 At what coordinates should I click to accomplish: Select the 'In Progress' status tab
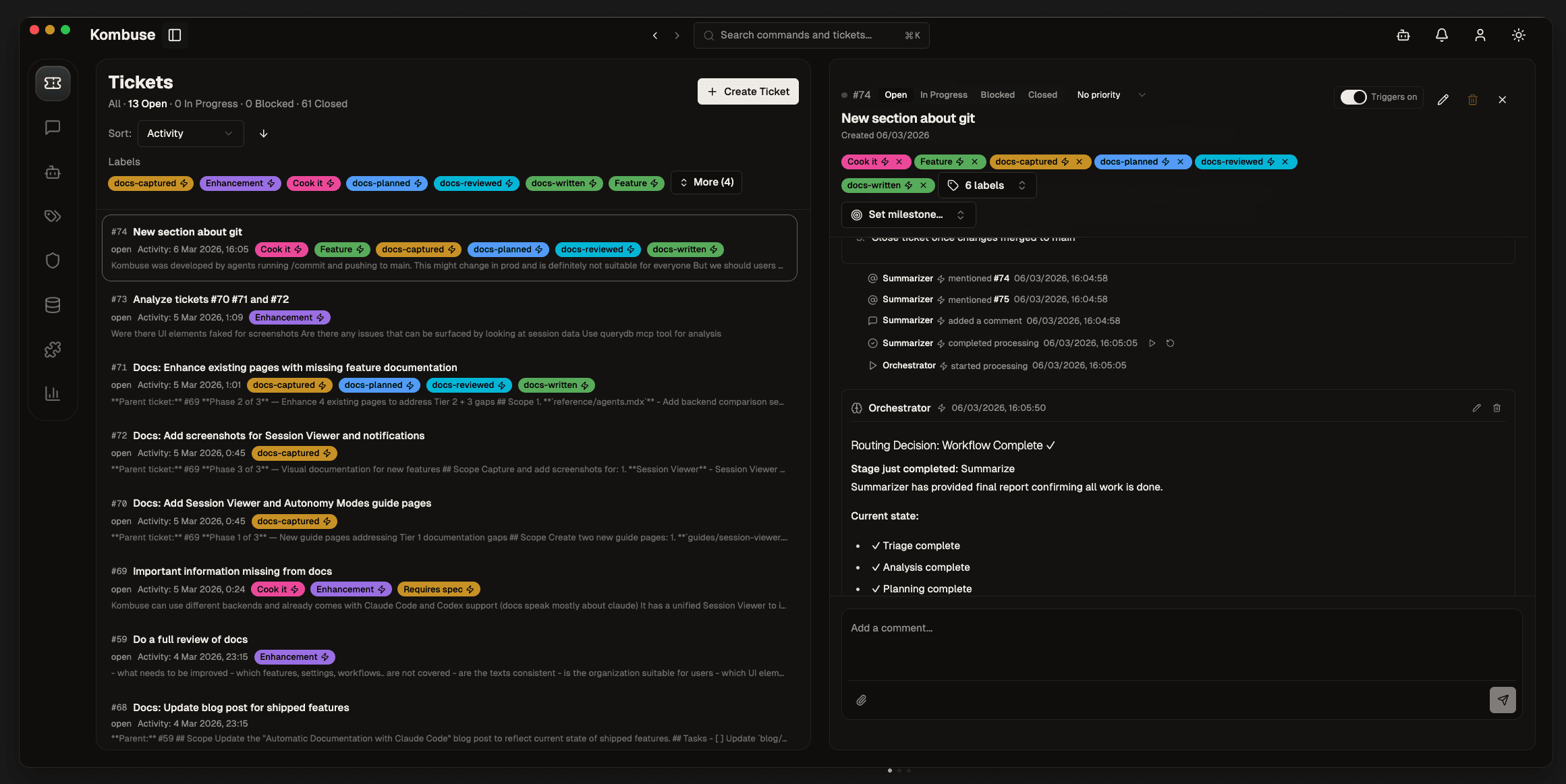click(943, 94)
